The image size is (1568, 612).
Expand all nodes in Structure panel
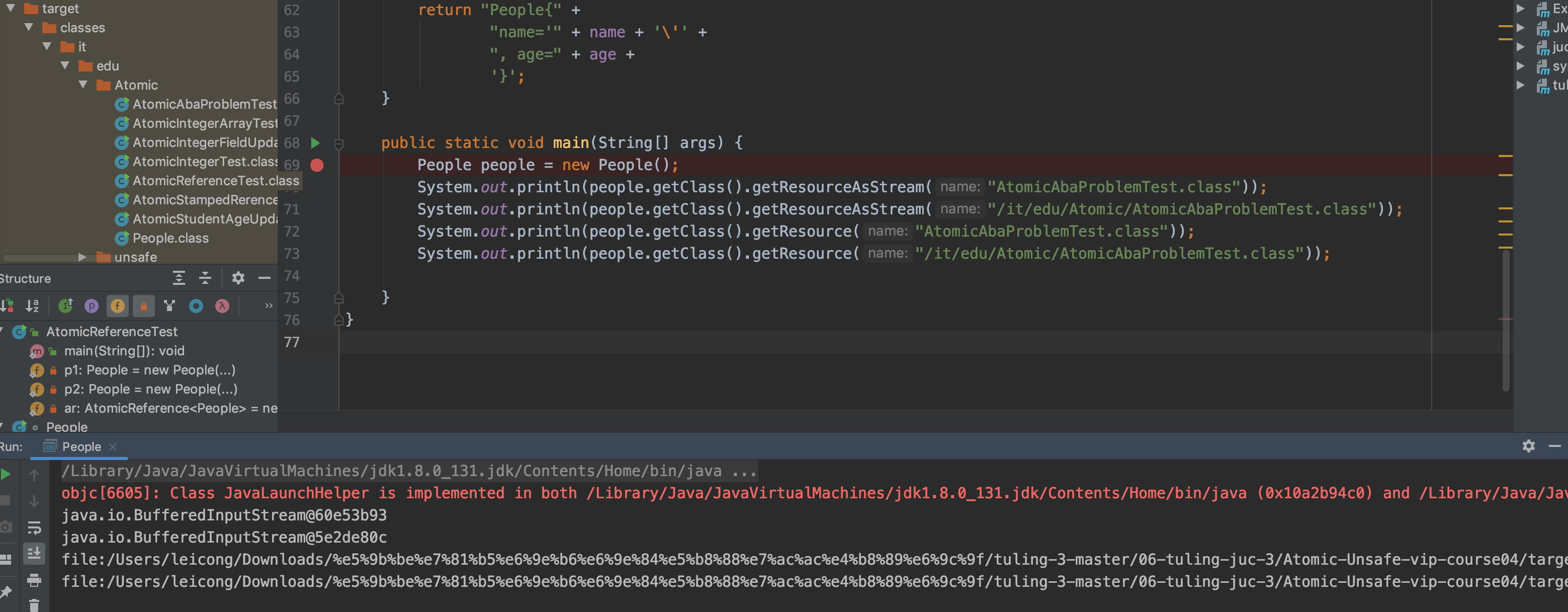tap(179, 278)
